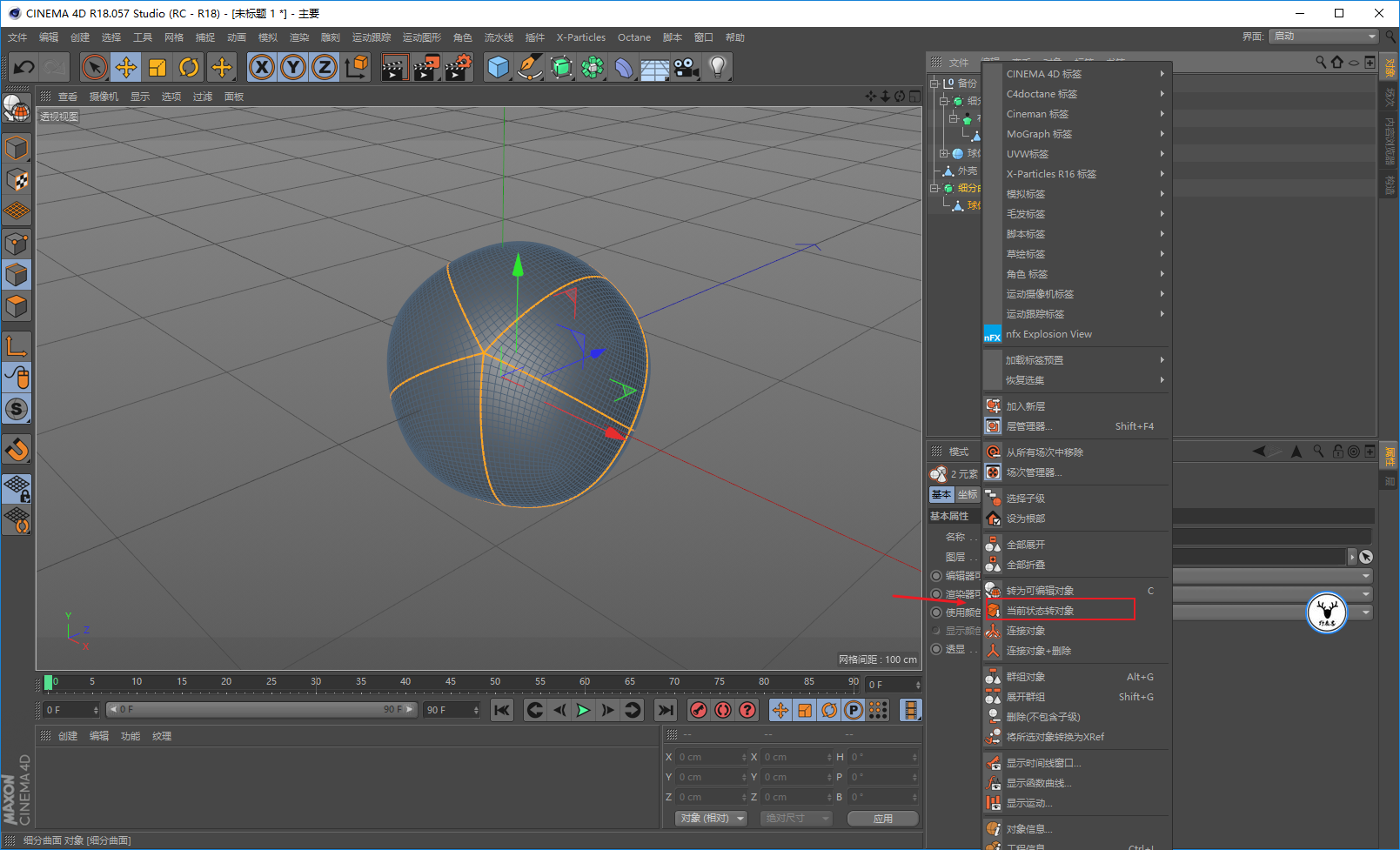
Task: Render the active view with the clapperboard icon
Action: click(x=394, y=67)
